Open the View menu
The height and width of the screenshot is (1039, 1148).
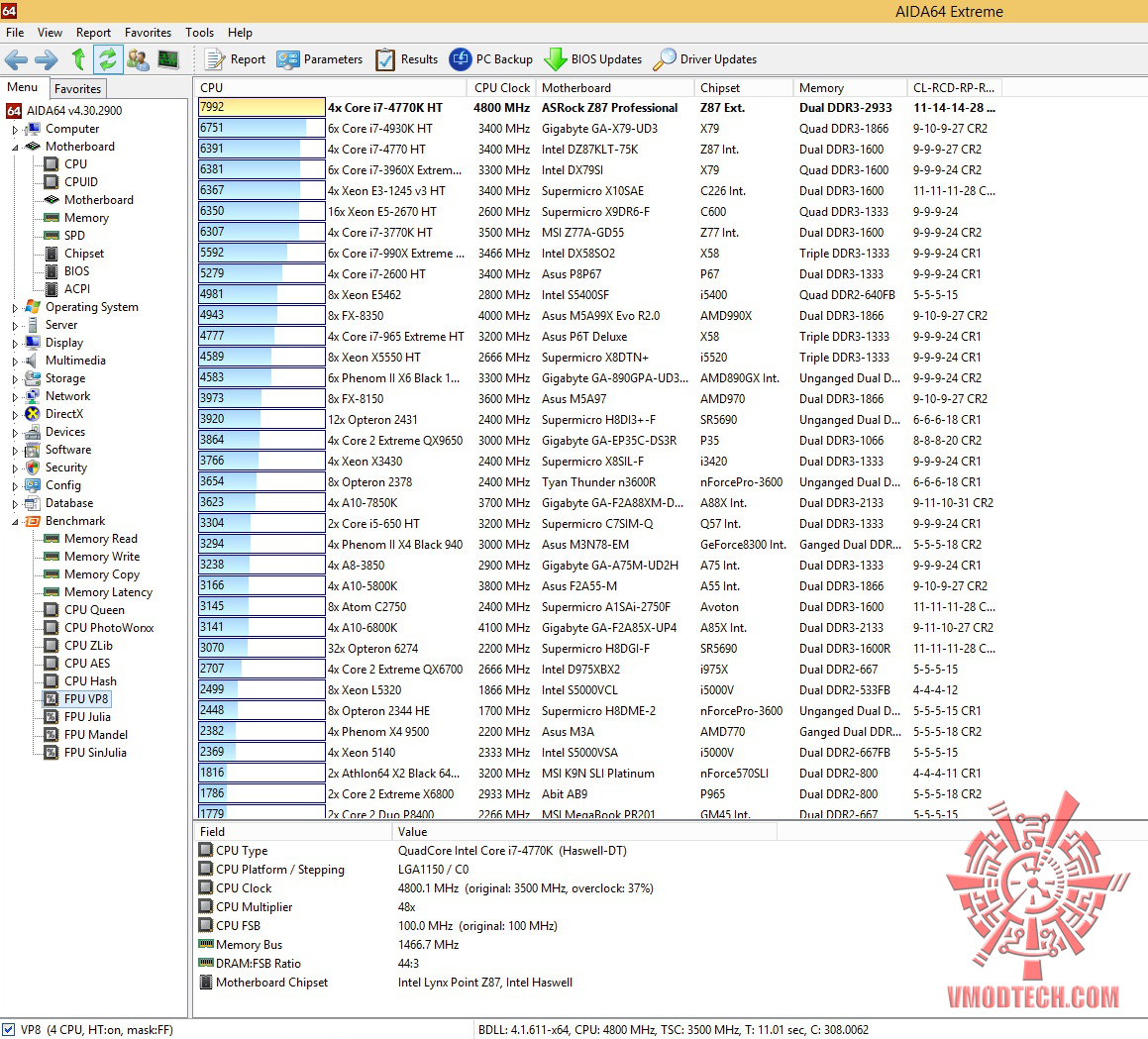pos(50,33)
